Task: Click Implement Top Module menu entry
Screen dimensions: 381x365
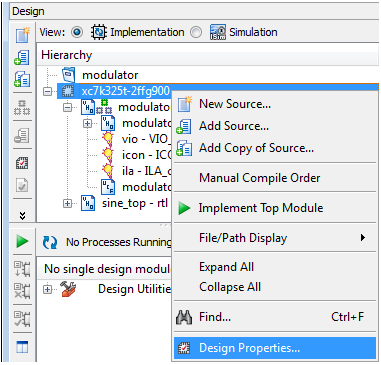Action: (275, 208)
